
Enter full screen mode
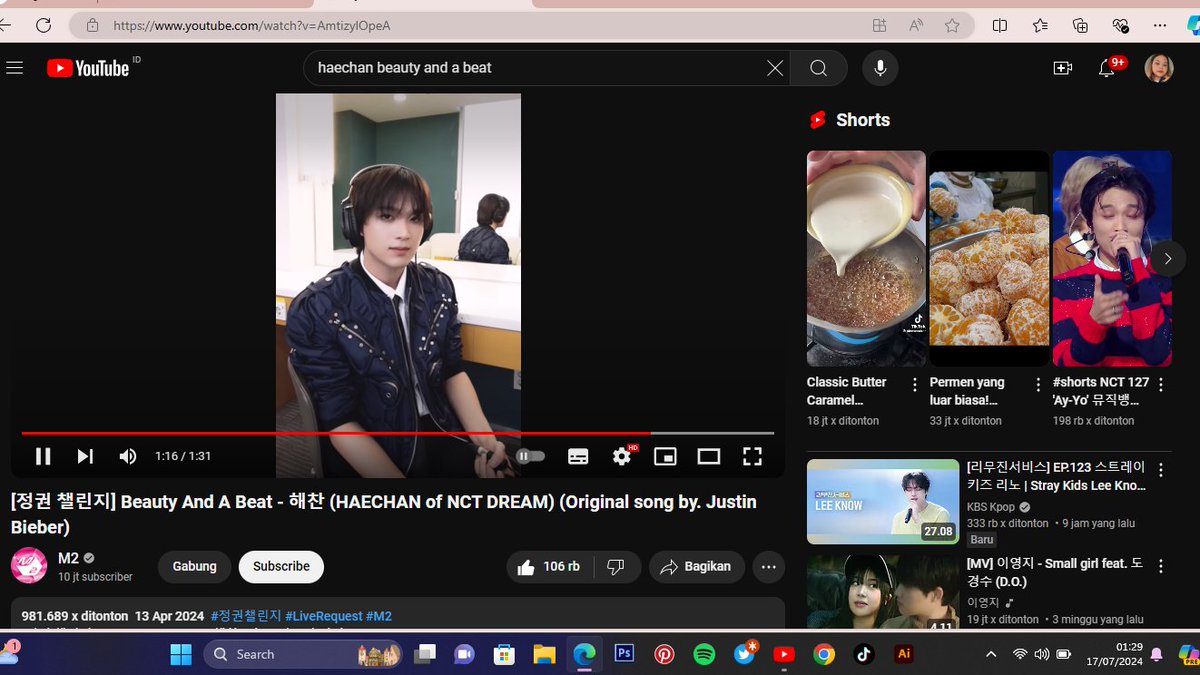[752, 456]
